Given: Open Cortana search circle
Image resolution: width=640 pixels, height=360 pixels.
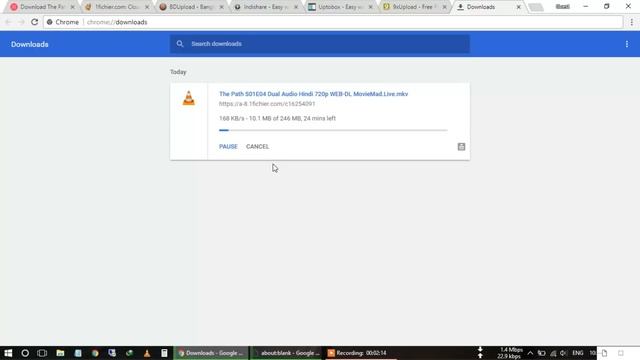Looking at the screenshot, I should click(25, 353).
